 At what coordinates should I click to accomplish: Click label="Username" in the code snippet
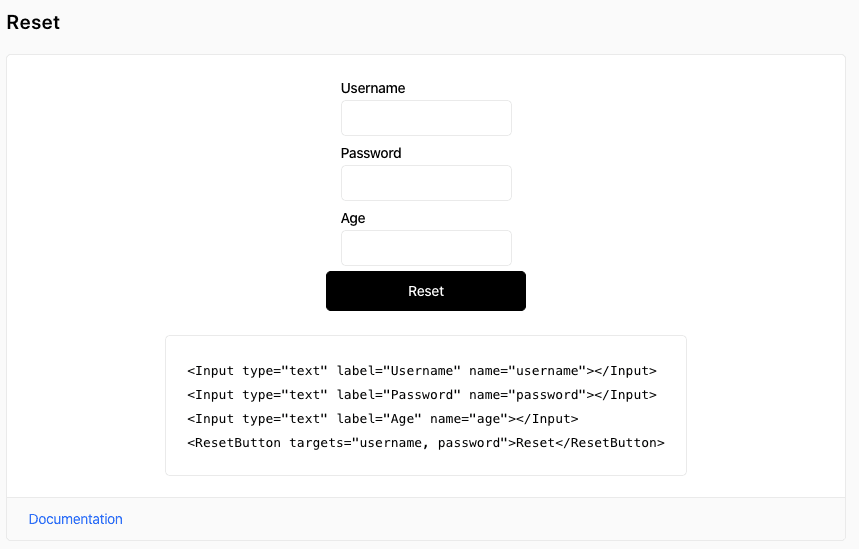click(398, 371)
